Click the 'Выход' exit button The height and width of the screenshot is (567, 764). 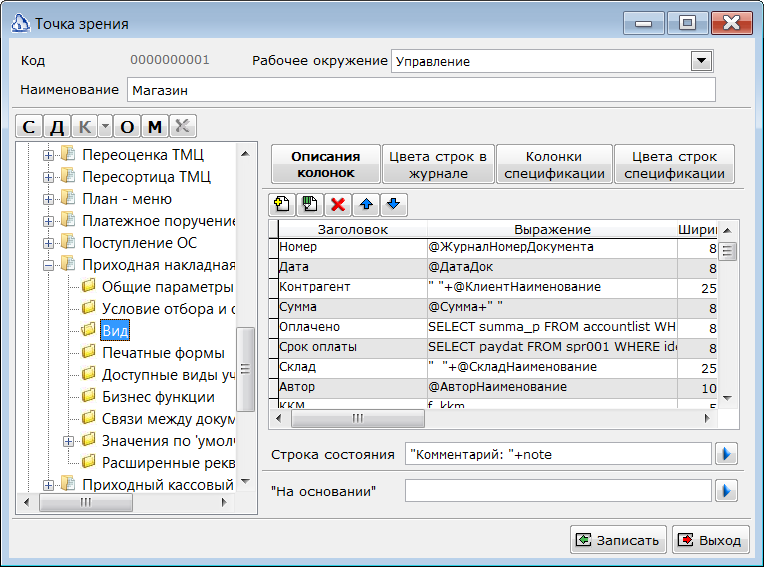[711, 540]
